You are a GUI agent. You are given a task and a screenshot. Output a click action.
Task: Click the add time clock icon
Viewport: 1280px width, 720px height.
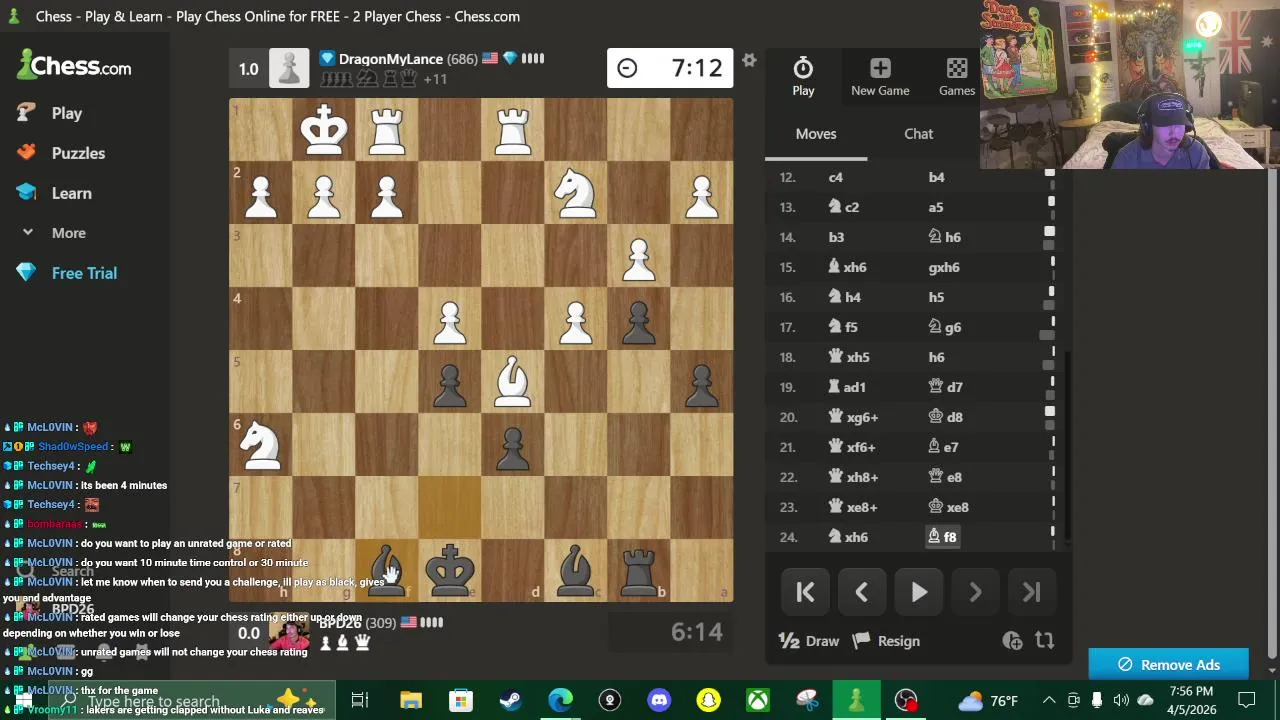(x=1012, y=641)
